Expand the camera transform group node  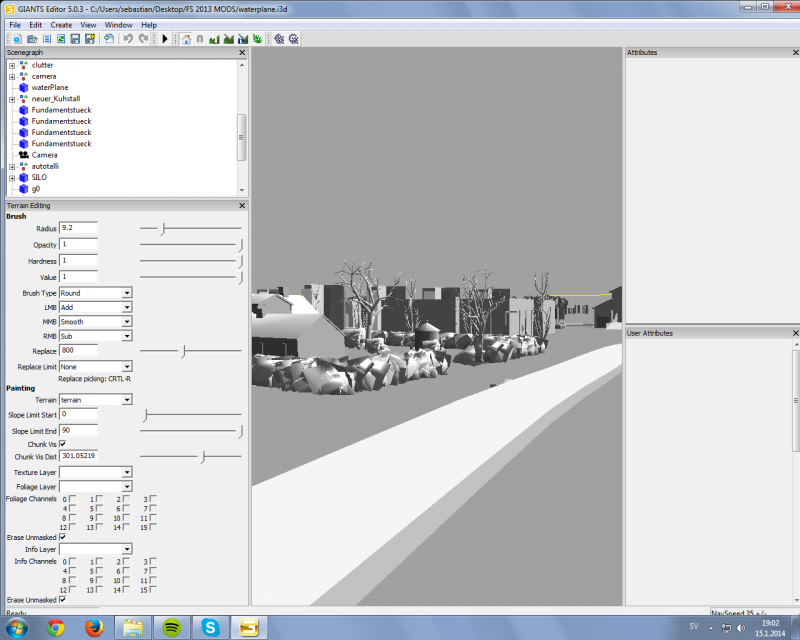click(12, 77)
